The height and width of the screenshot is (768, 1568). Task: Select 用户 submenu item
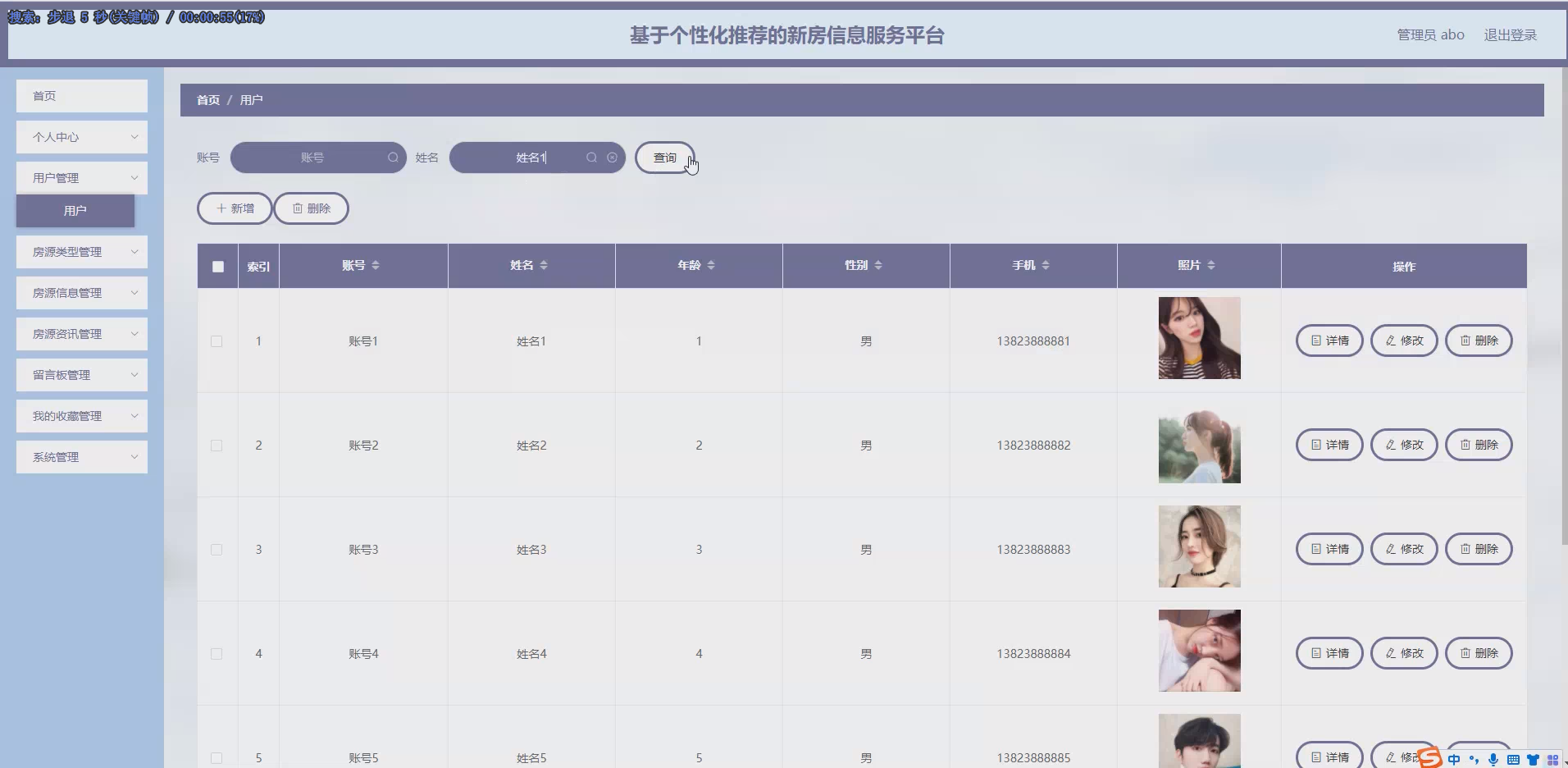(75, 211)
